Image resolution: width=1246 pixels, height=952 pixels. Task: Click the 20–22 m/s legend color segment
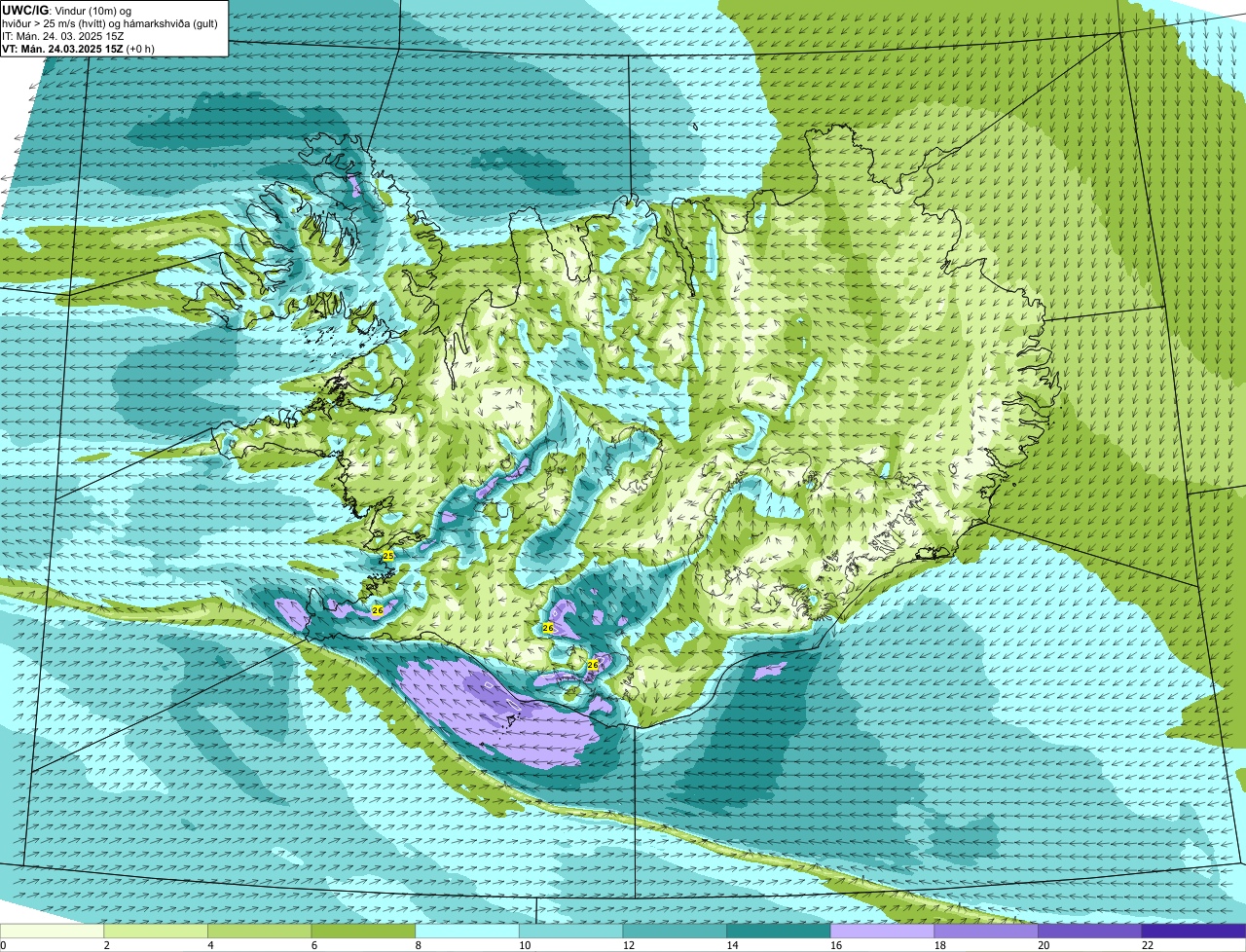tap(1090, 931)
